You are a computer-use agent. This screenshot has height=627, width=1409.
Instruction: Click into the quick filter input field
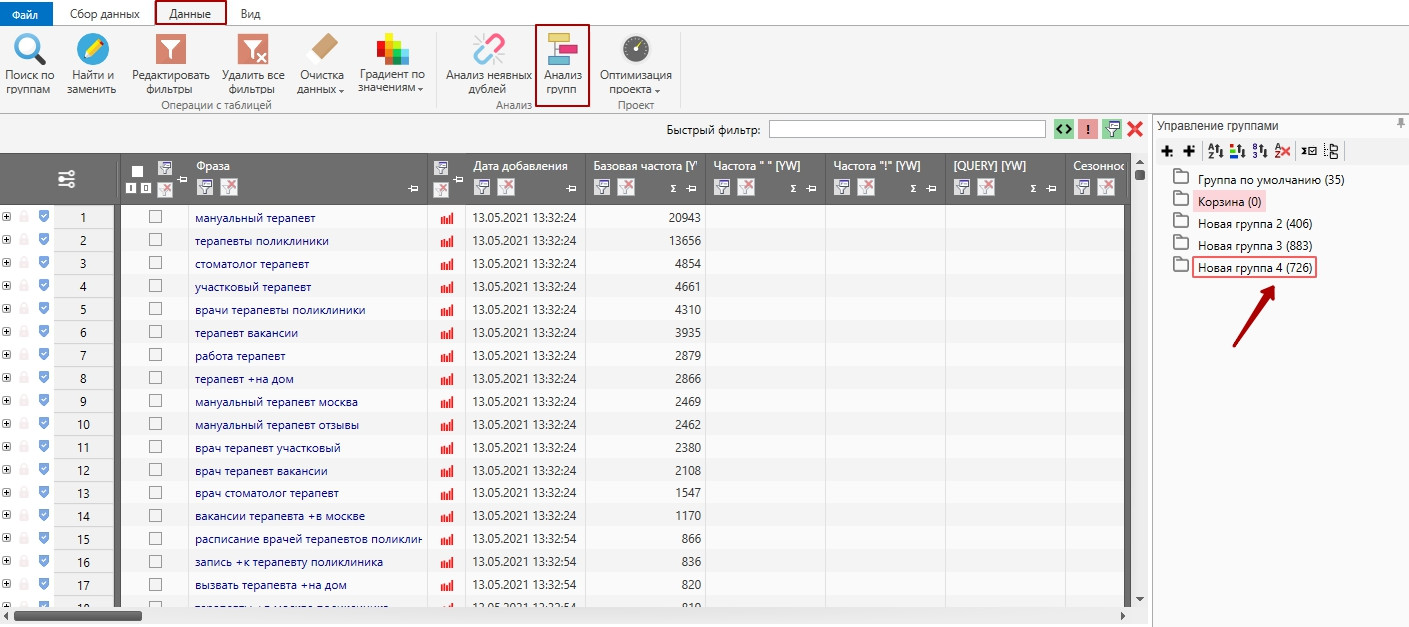[907, 129]
